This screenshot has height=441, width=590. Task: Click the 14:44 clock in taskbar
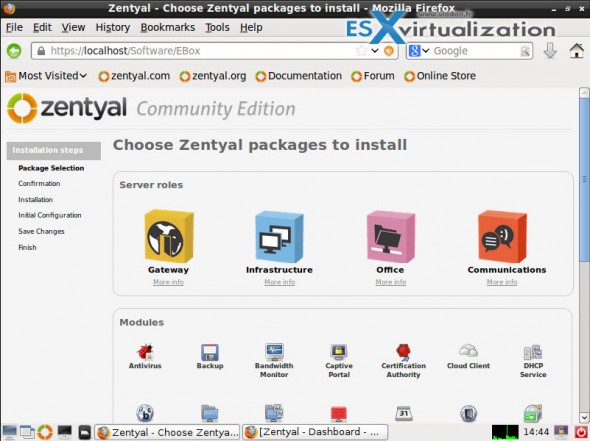coord(536,432)
